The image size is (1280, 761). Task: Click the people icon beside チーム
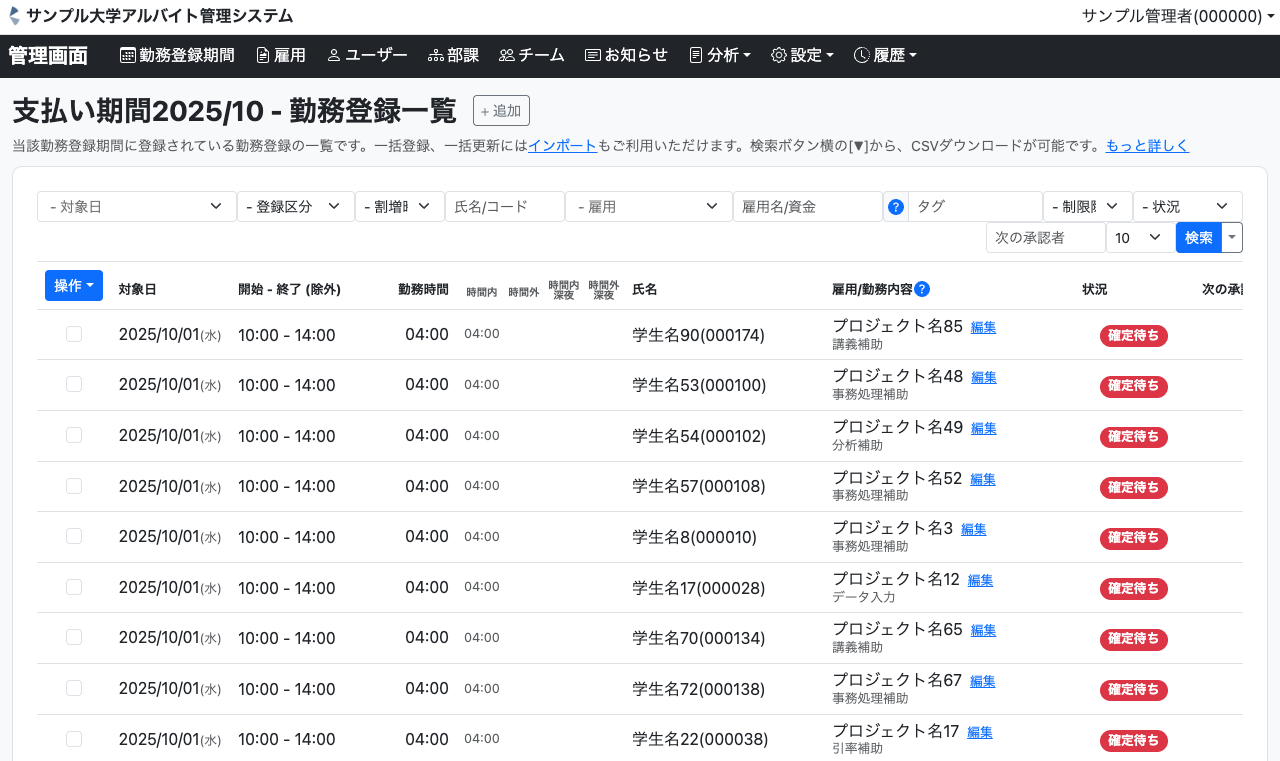507,56
